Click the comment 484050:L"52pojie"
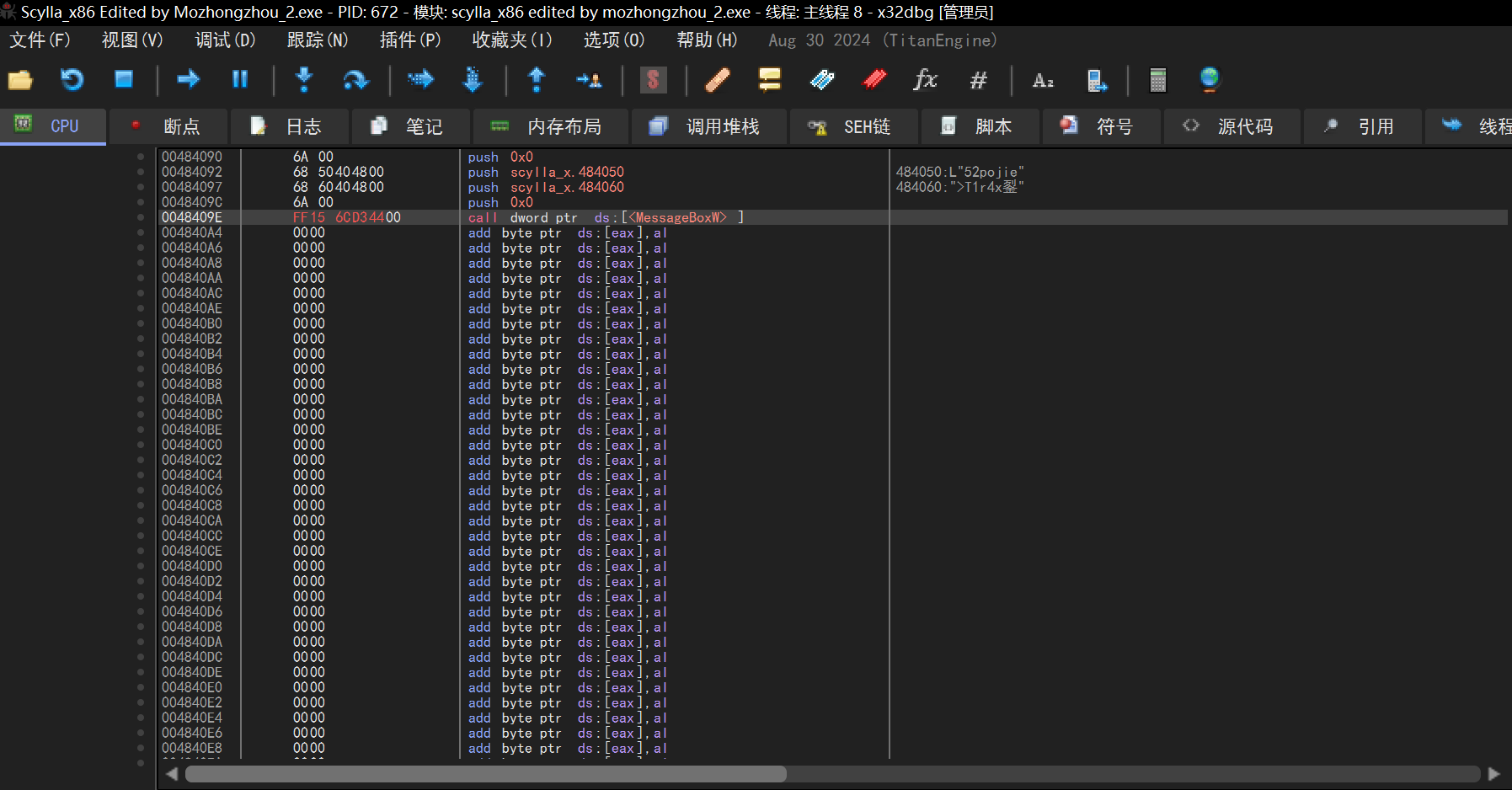Screen dimensions: 1512x790 (959, 172)
